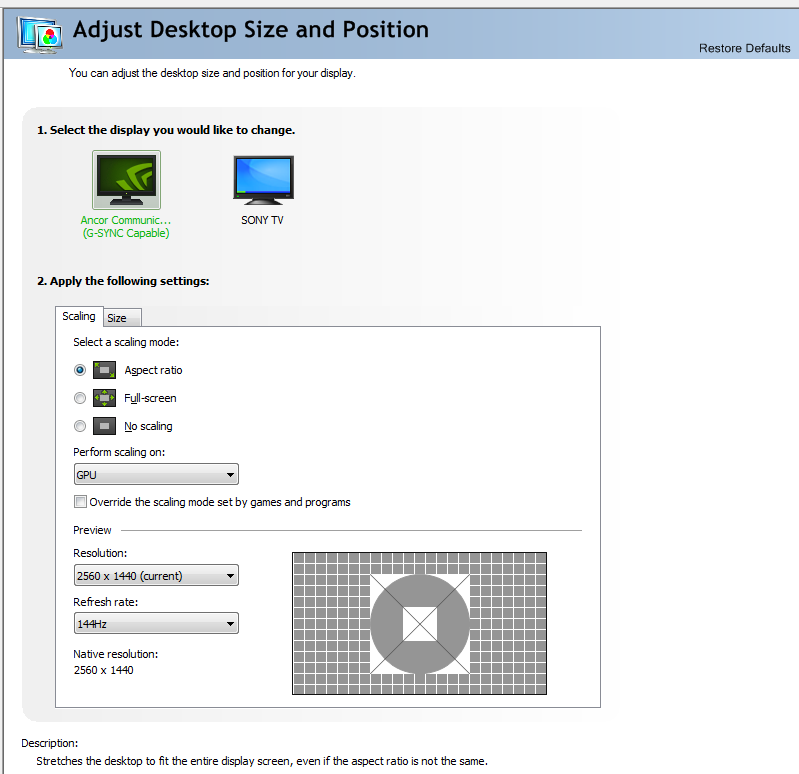Open the Resolution 2560 x 1440 dropdown
Screen dimensions: 799x774
point(156,575)
